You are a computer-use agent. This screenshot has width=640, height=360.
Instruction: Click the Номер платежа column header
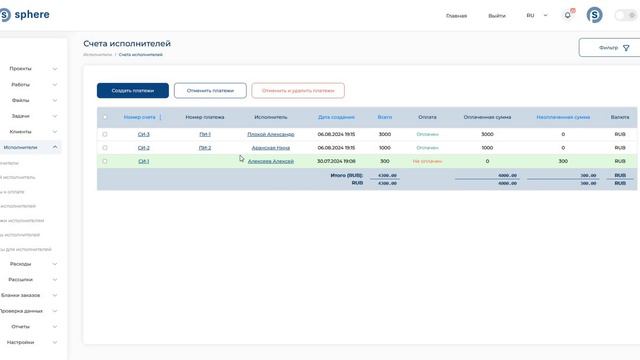coord(205,117)
